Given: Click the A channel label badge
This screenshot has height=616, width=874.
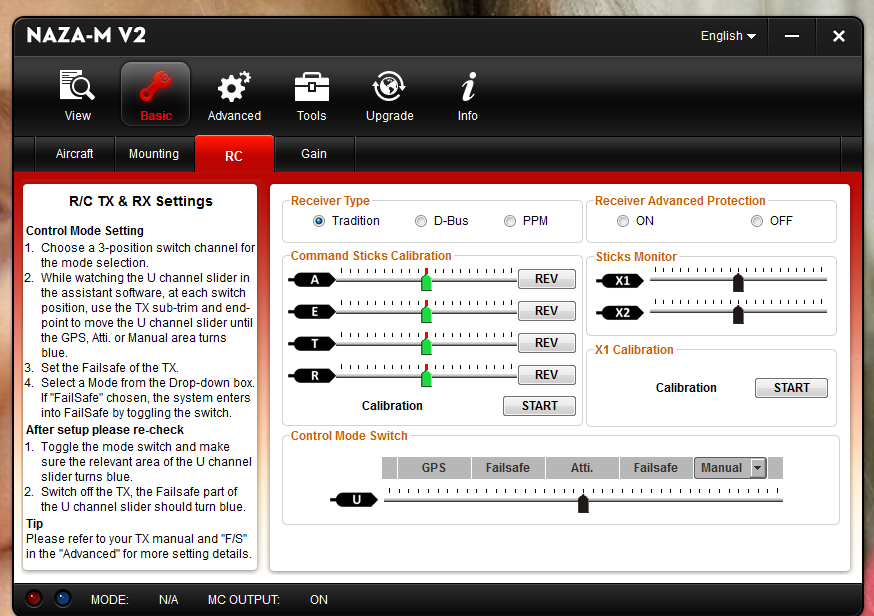Looking at the screenshot, I should pyautogui.click(x=313, y=279).
